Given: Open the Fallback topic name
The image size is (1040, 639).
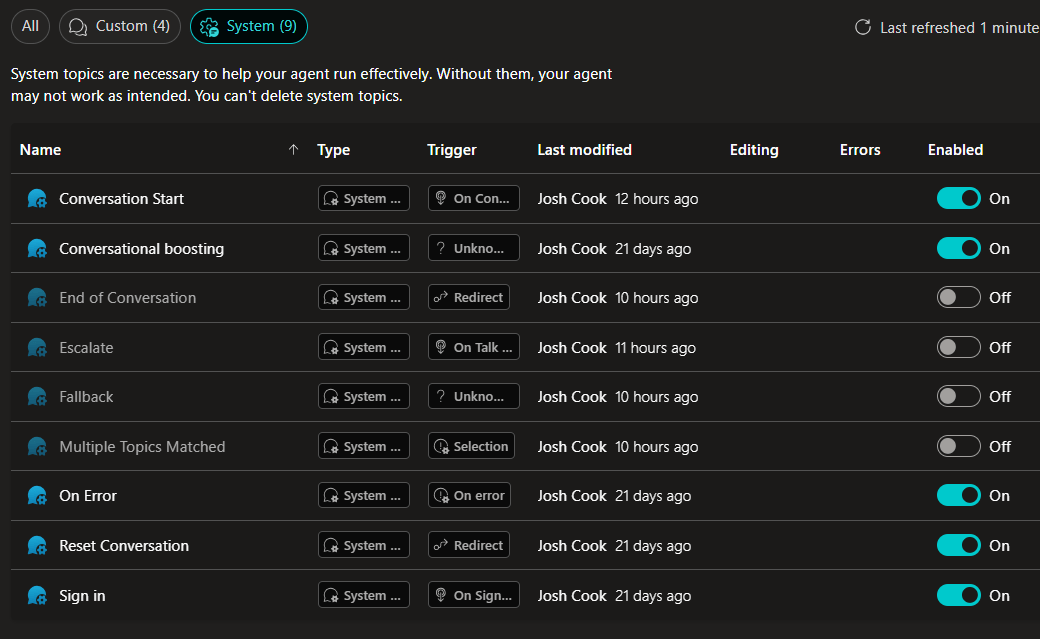Looking at the screenshot, I should 86,397.
